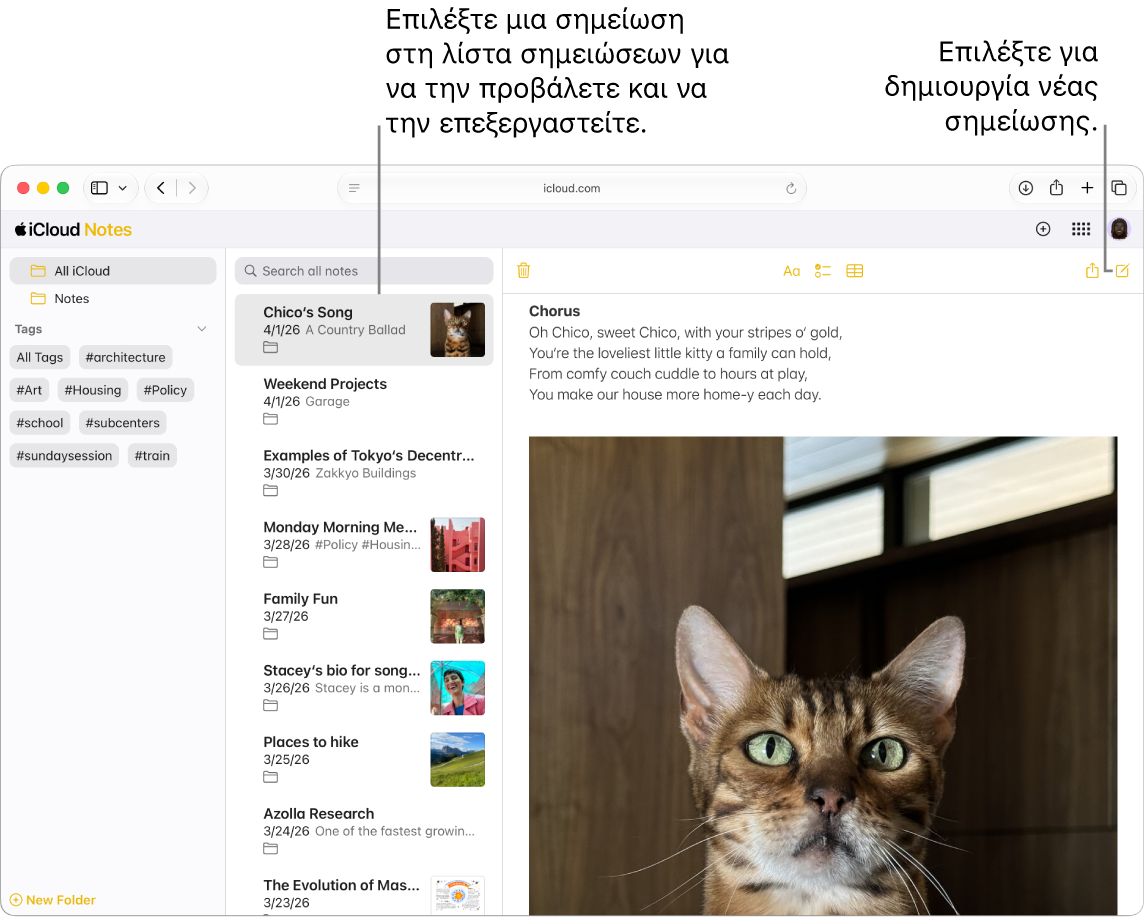Open Stacey's bio for song... note
Viewport: 1144px width, 918px height.
coord(364,687)
